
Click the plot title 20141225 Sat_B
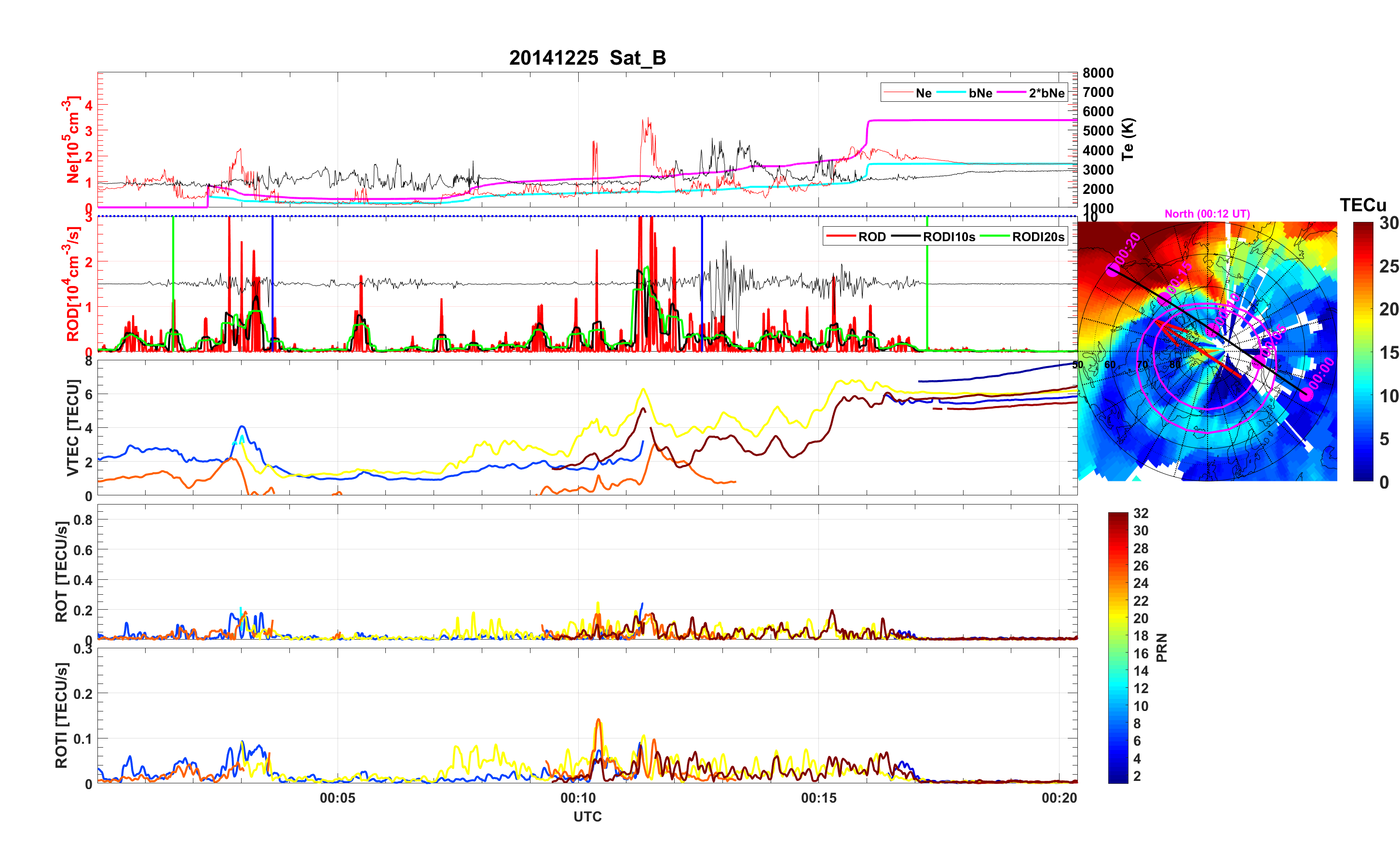[587, 58]
